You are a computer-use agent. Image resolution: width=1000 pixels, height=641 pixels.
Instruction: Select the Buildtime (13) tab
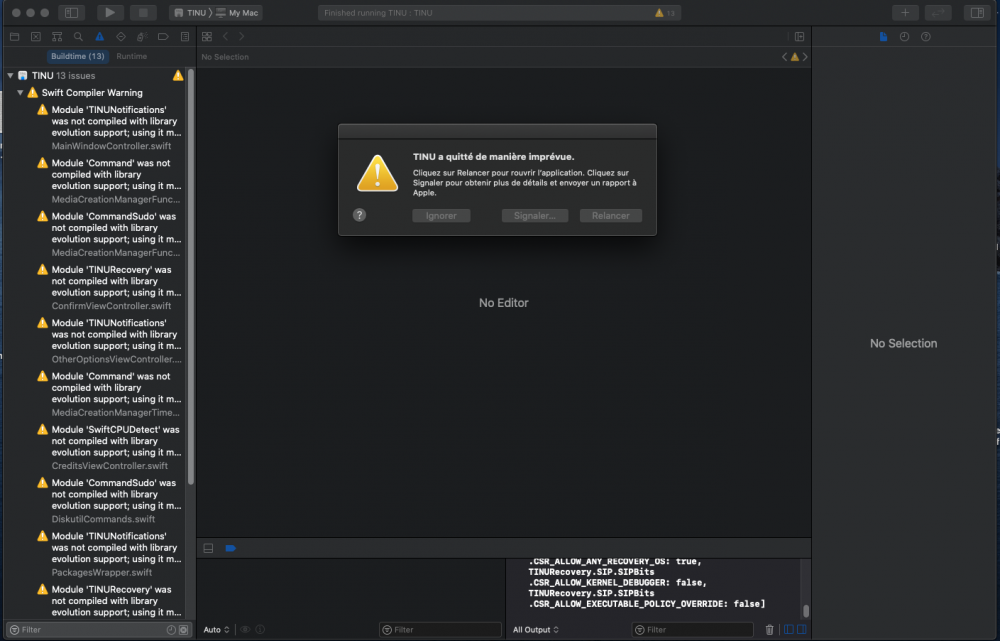point(78,56)
